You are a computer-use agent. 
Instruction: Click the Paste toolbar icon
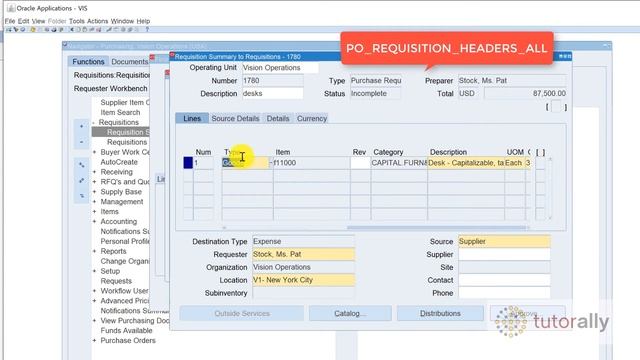click(84, 29)
